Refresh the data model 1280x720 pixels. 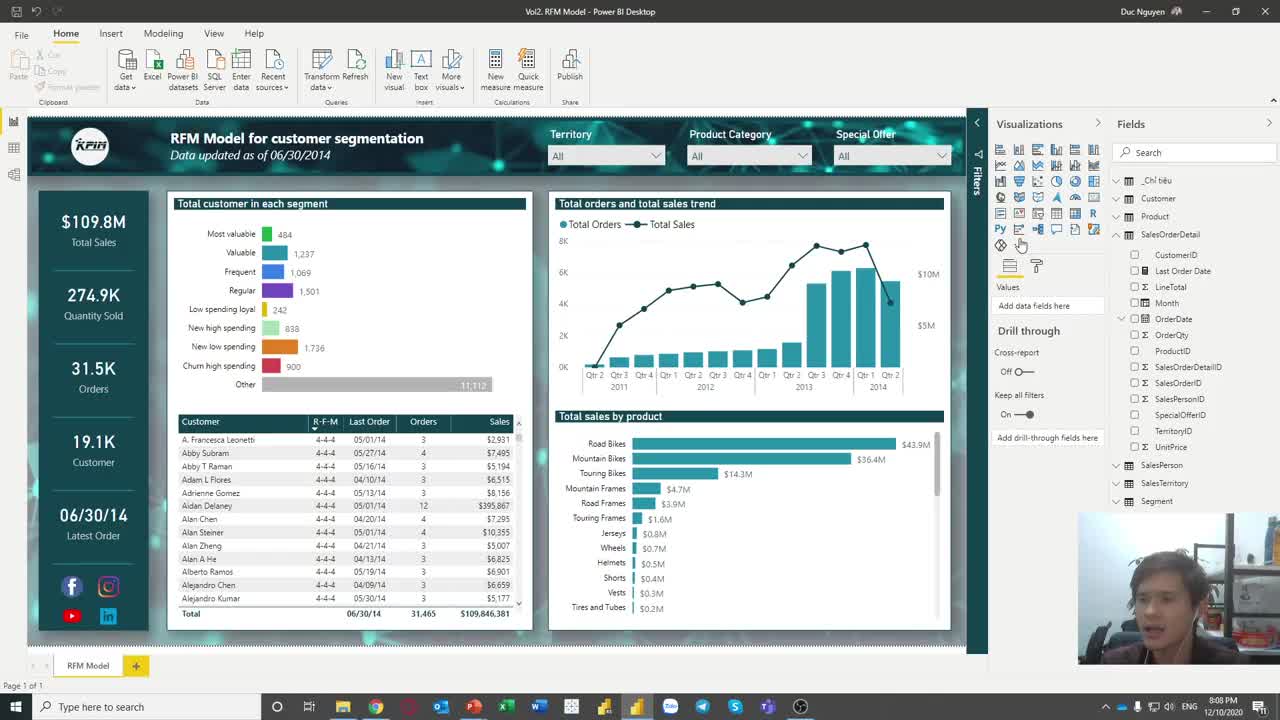click(x=355, y=66)
